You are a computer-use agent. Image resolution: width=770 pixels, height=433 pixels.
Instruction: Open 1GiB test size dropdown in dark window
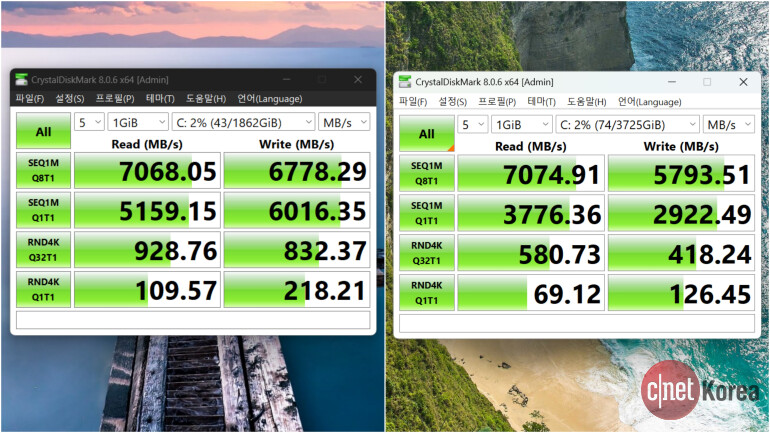pos(138,122)
